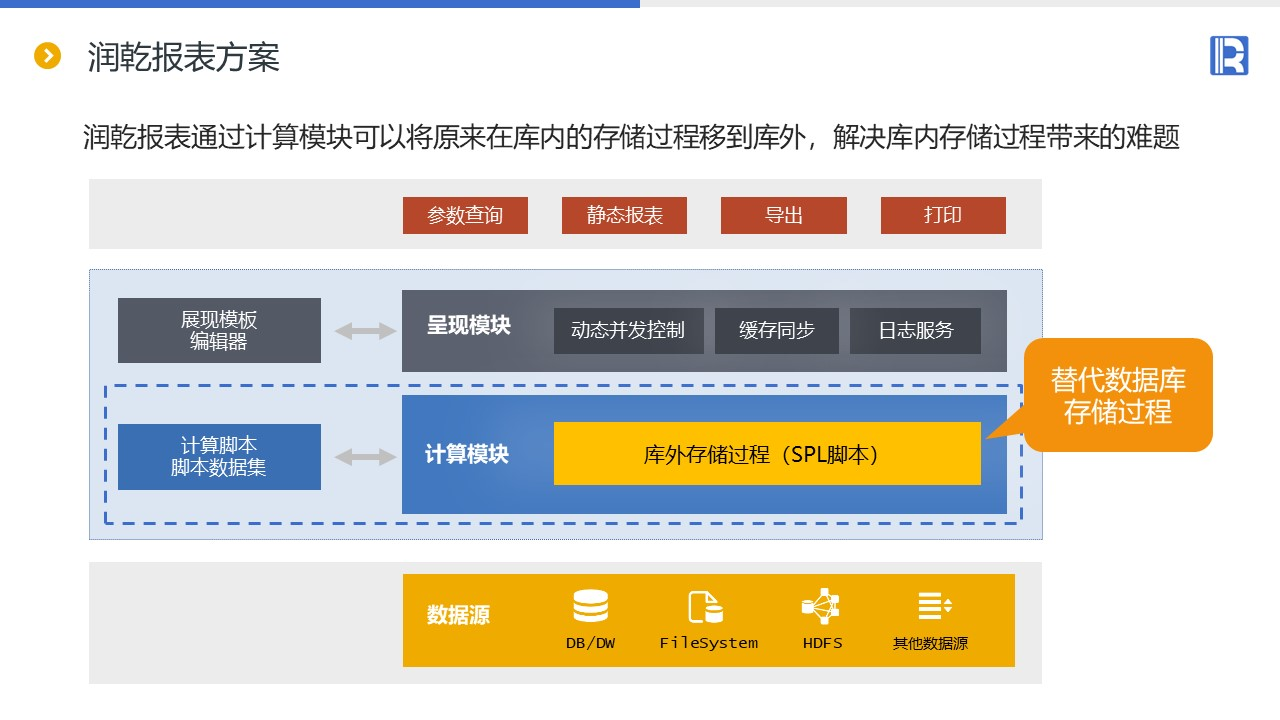Click the 打印 button
Image resolution: width=1280 pixels, height=720 pixels.
click(x=943, y=216)
